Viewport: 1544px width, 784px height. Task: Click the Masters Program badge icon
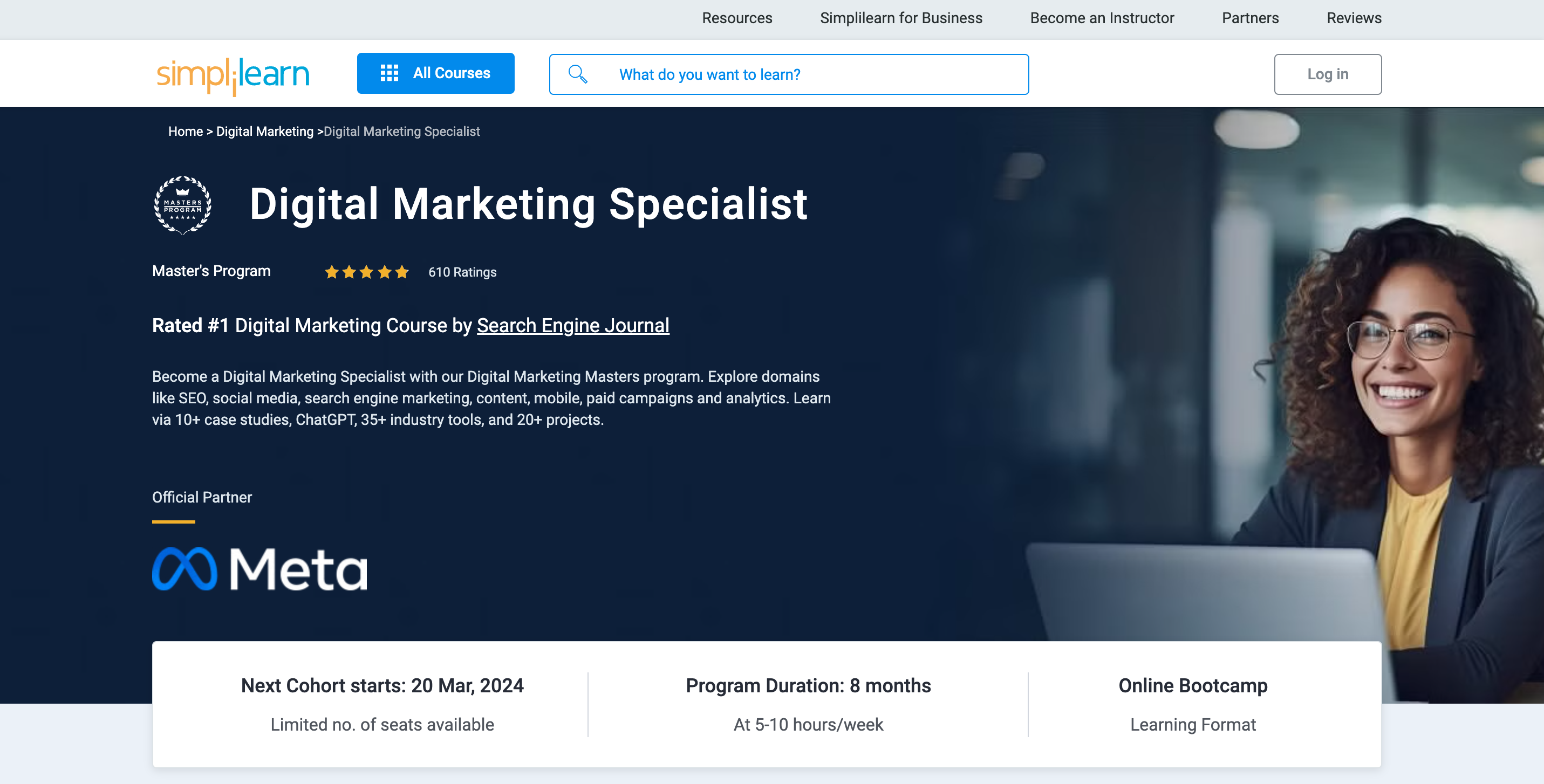(183, 205)
